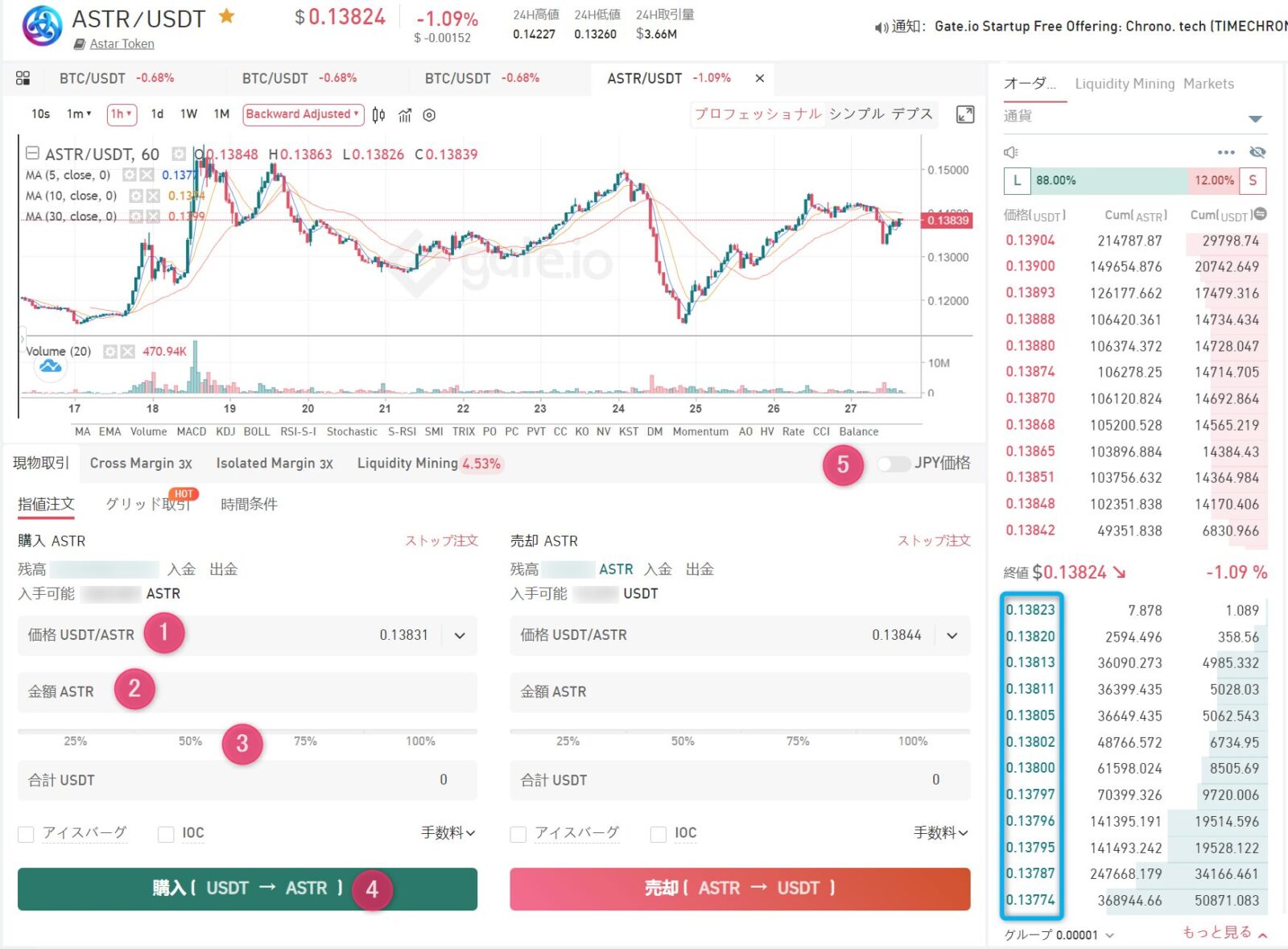Focus the buy amount ASTR field
The image size is (1288, 949).
click(x=247, y=692)
